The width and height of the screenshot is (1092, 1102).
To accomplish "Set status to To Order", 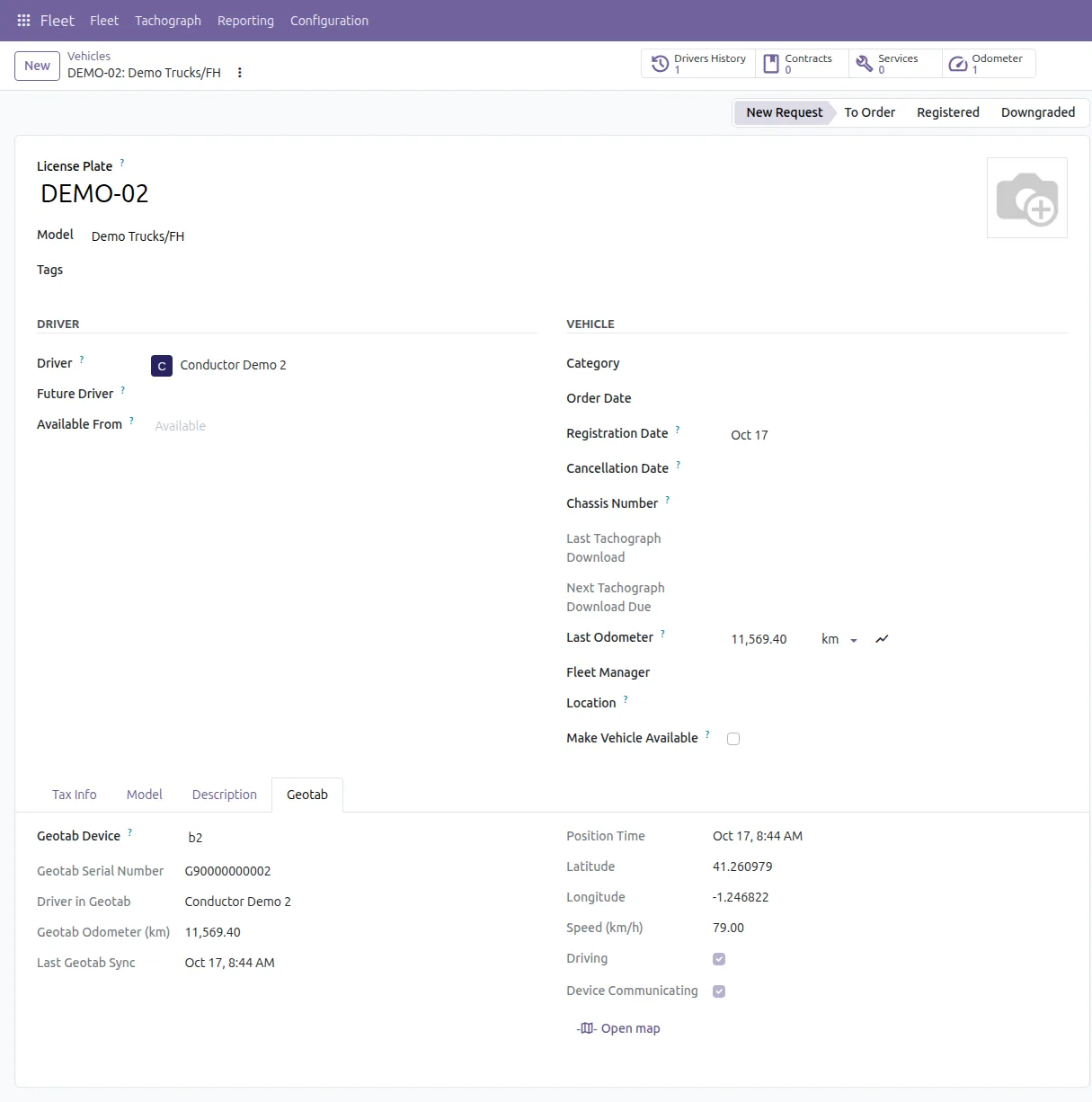I will pyautogui.click(x=870, y=112).
